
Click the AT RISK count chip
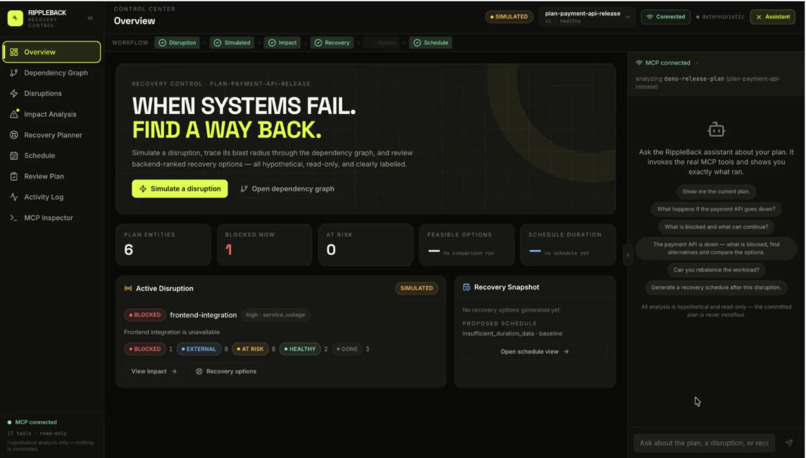(x=250, y=349)
